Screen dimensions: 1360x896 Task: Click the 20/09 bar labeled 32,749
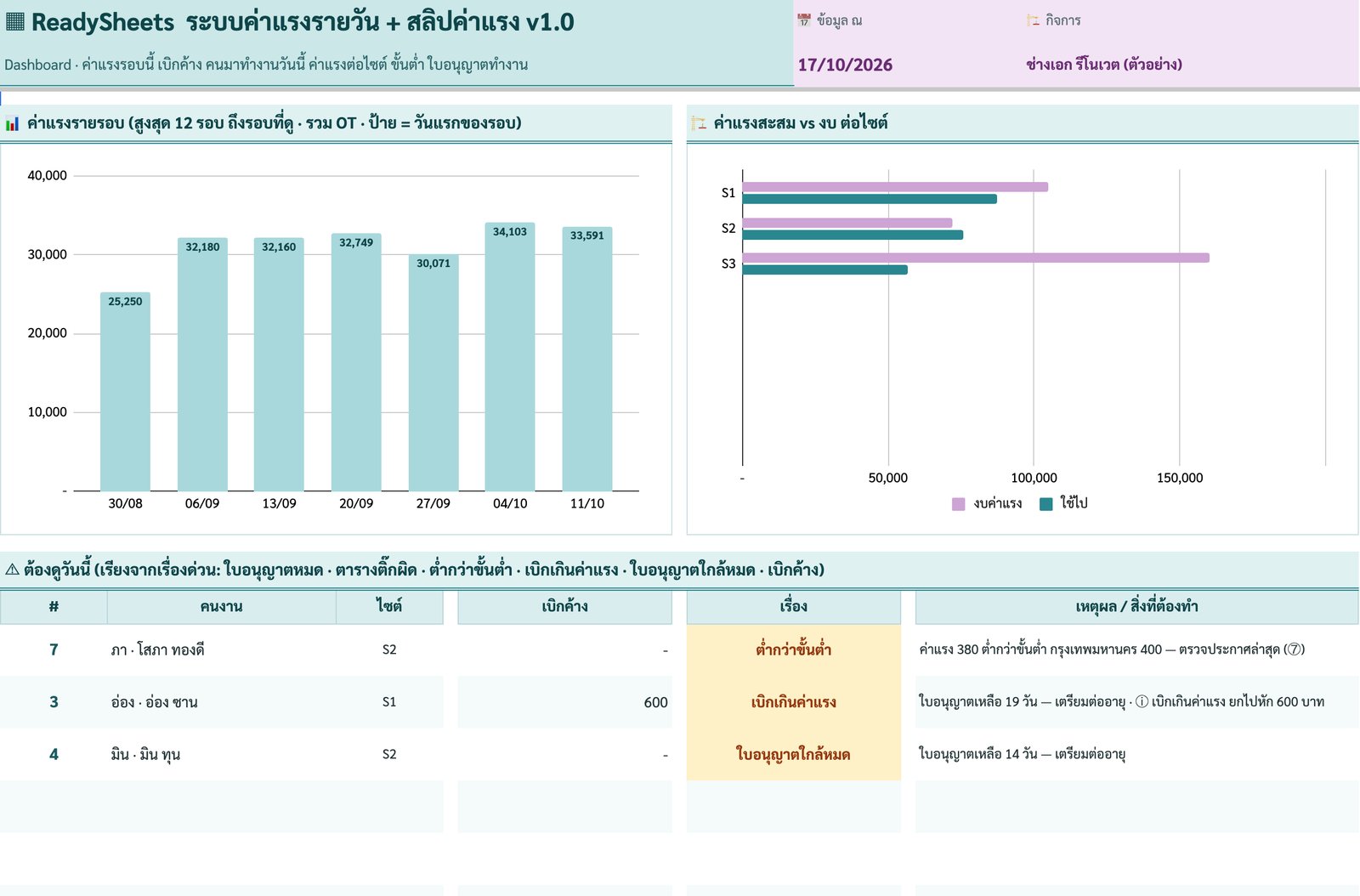[356, 362]
